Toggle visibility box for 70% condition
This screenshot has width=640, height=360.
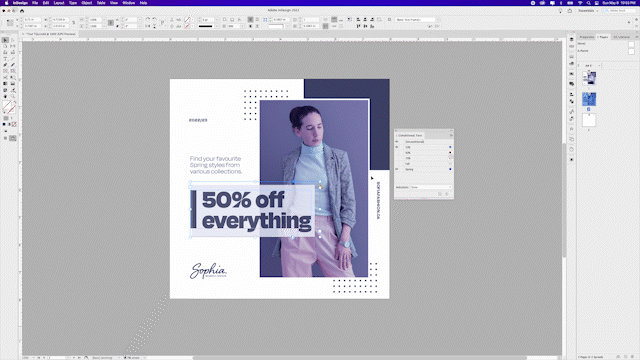coord(397,158)
